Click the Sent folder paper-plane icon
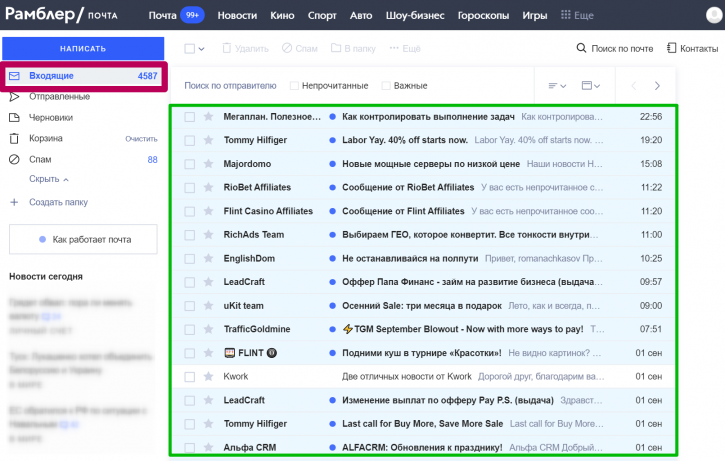Viewport: 725px width, 461px height. coord(14,96)
